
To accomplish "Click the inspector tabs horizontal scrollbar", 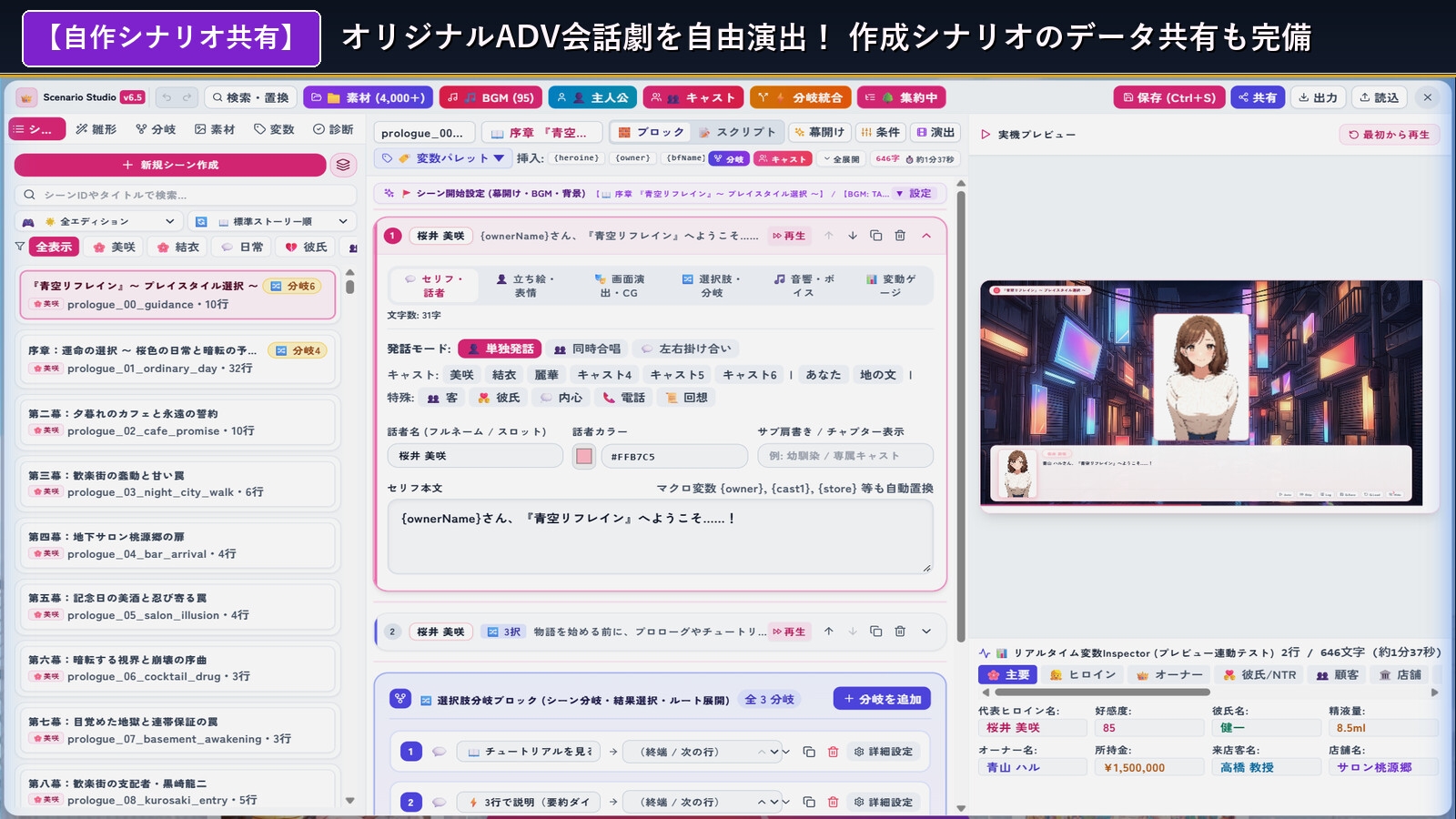I will pos(1103,693).
